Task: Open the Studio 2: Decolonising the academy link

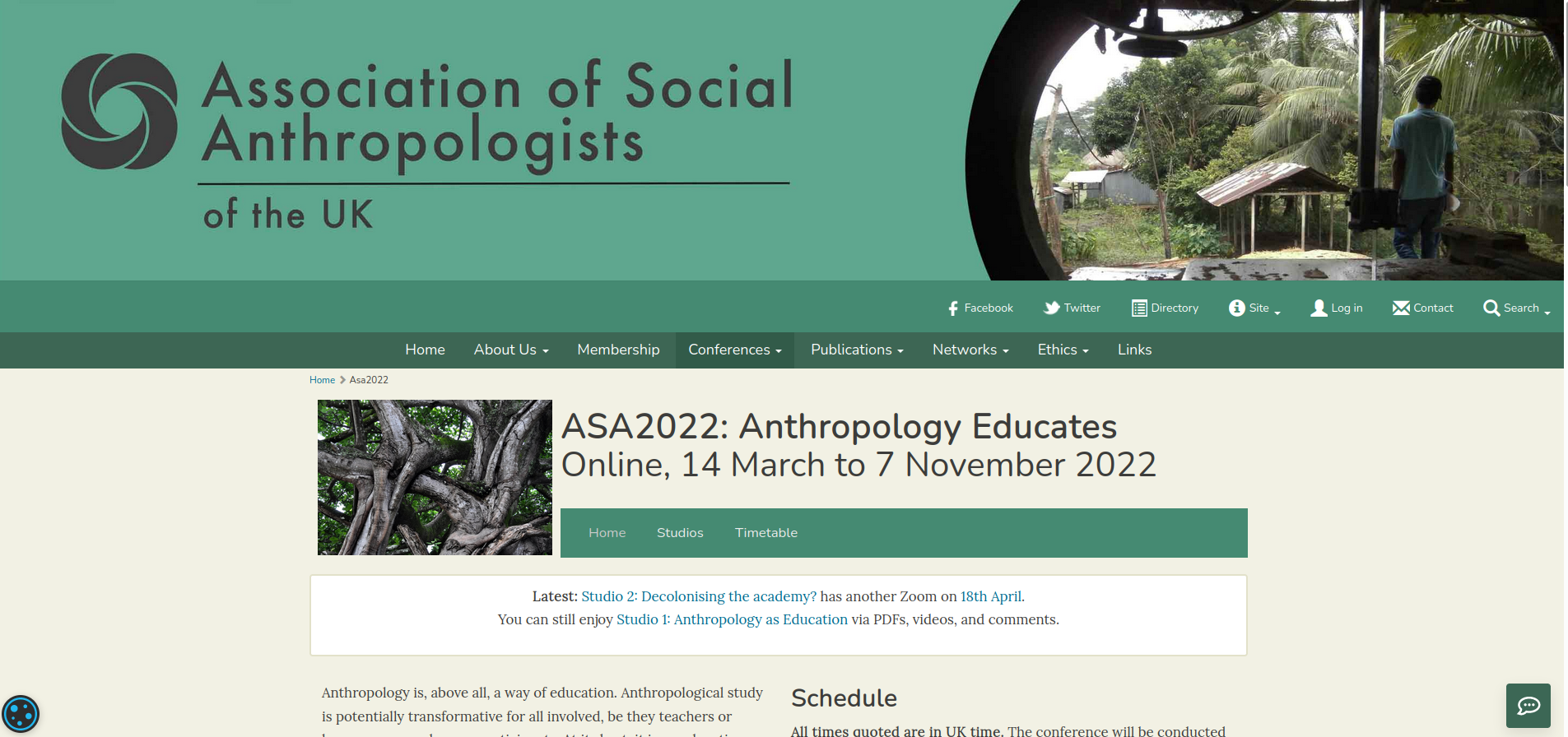Action: click(x=697, y=596)
